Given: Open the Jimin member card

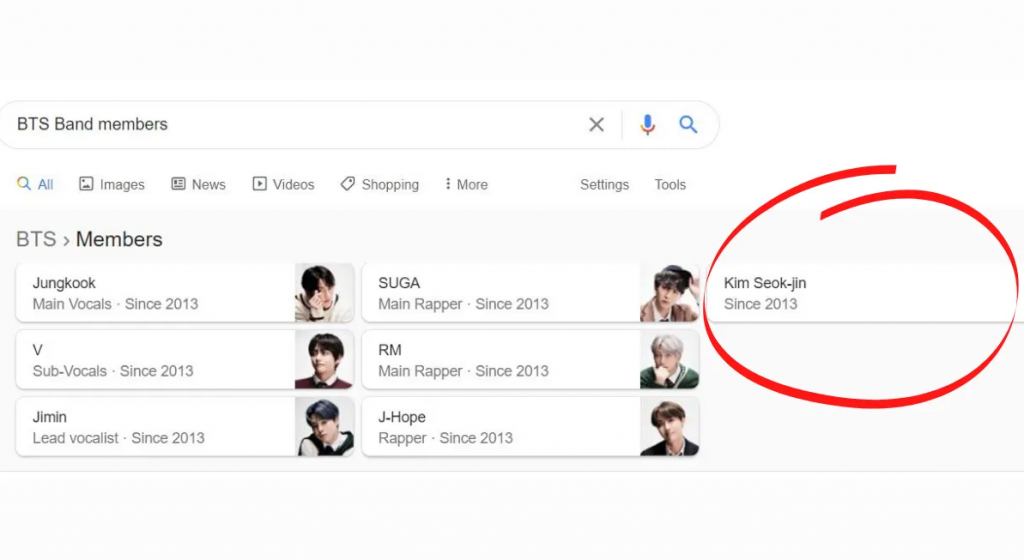Looking at the screenshot, I should coord(185,427).
